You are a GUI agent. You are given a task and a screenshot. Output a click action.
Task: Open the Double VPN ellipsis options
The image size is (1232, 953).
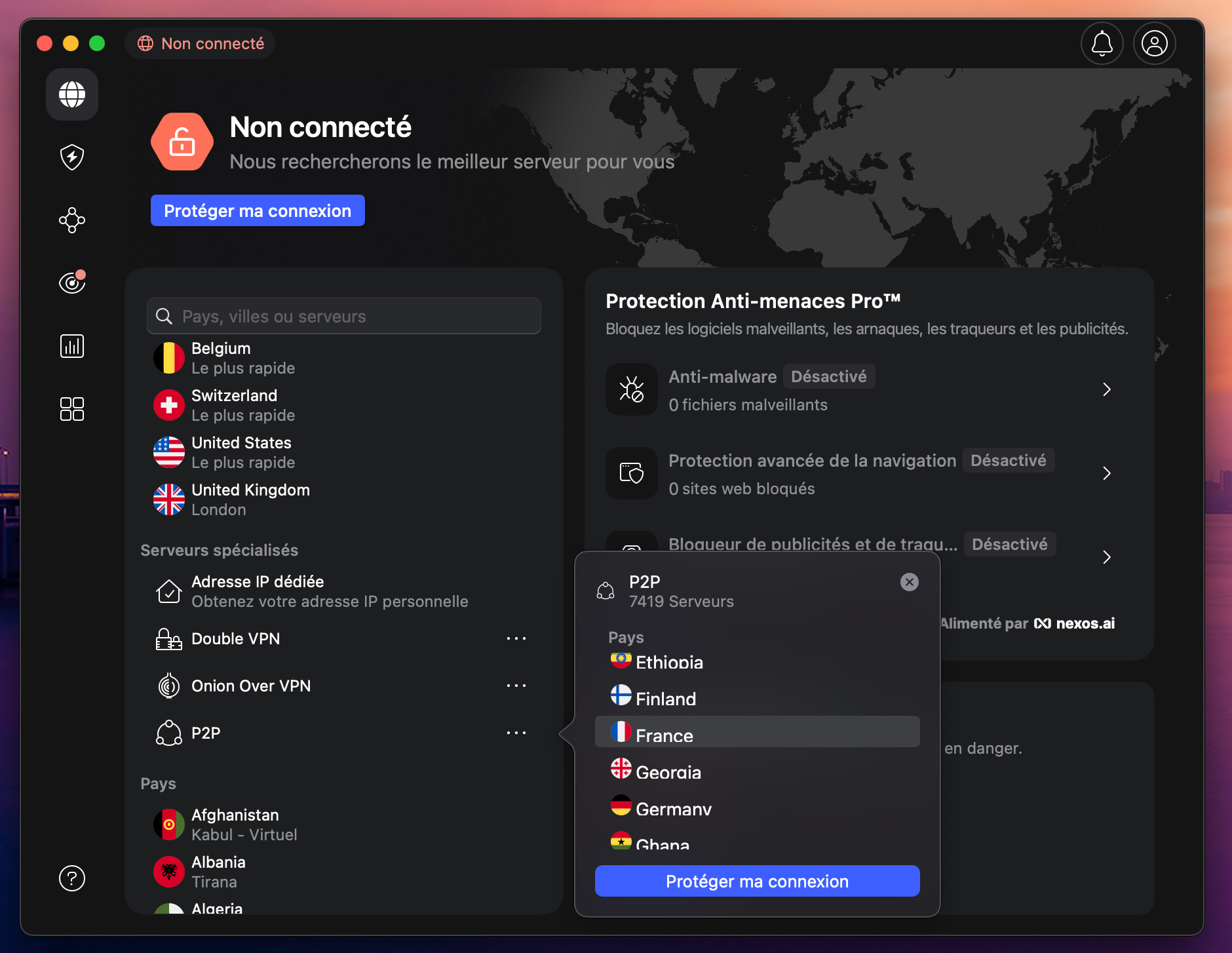[x=518, y=638]
